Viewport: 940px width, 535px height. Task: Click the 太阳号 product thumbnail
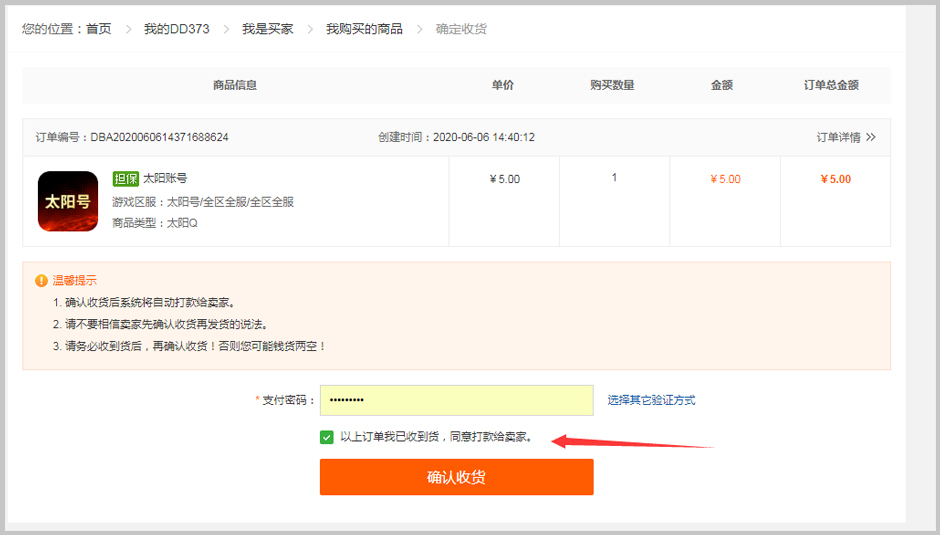point(68,202)
